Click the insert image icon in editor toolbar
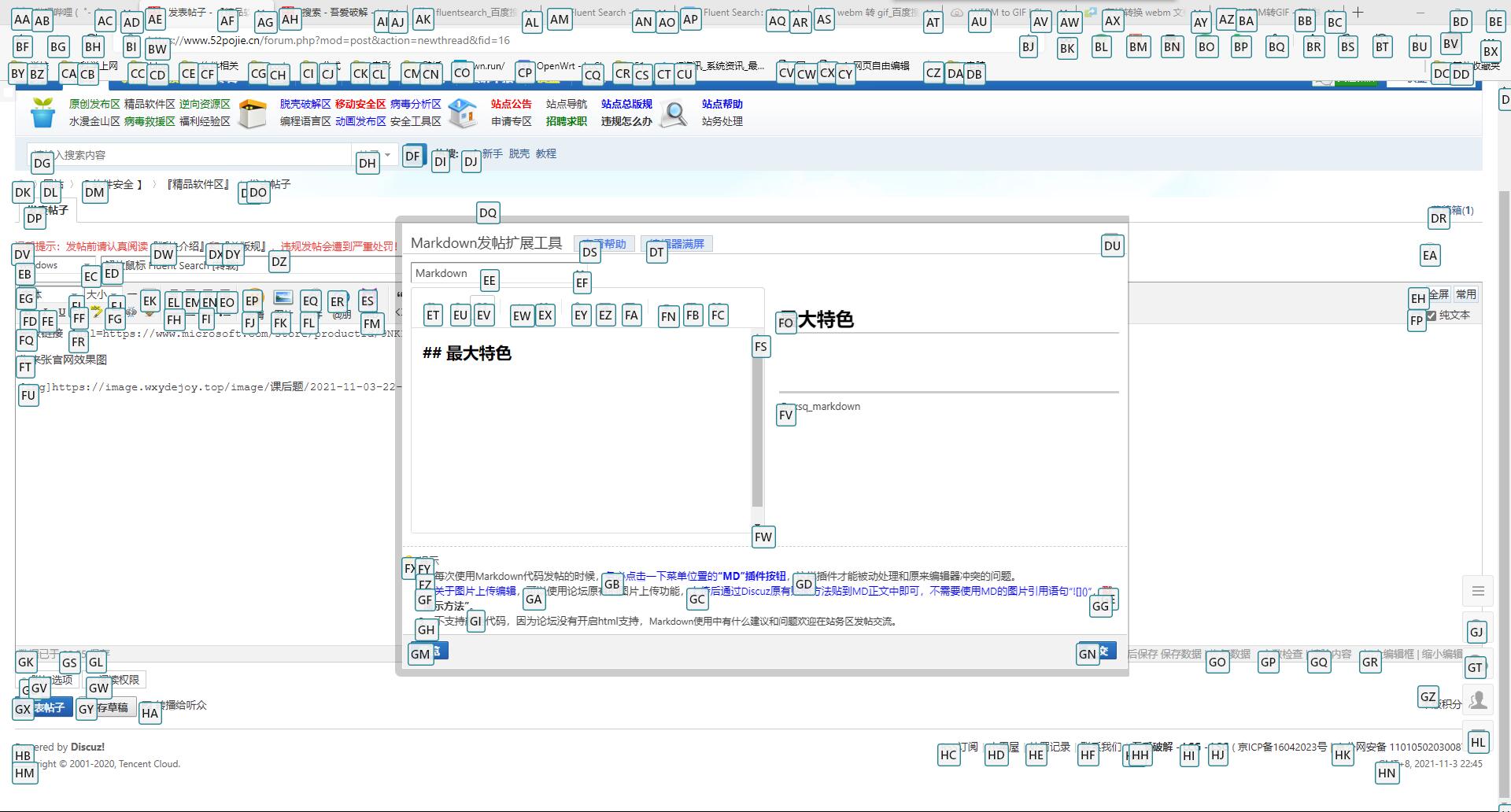Viewport: 1511px width, 812px height. pos(283,297)
